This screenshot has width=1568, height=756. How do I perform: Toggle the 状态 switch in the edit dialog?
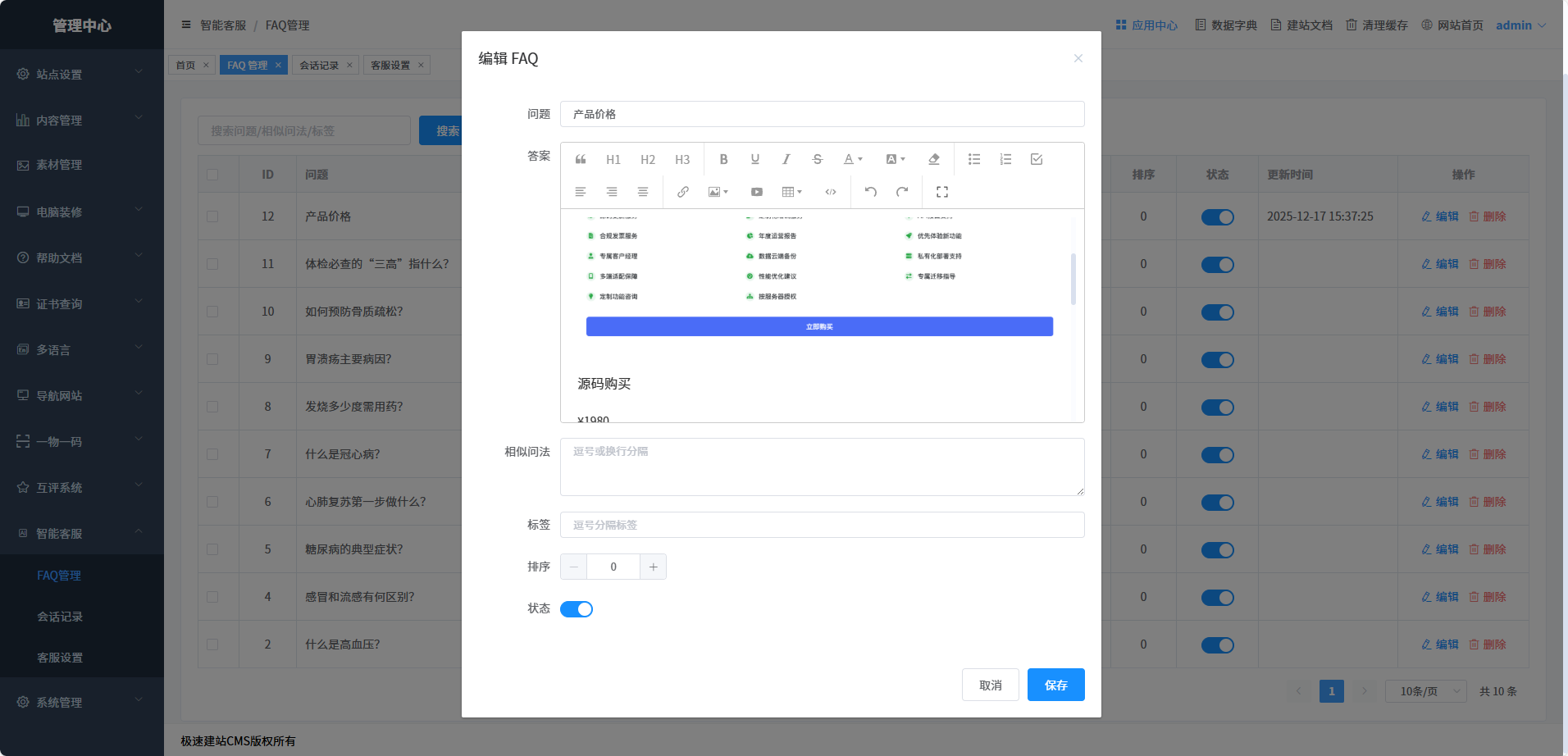pos(576,609)
